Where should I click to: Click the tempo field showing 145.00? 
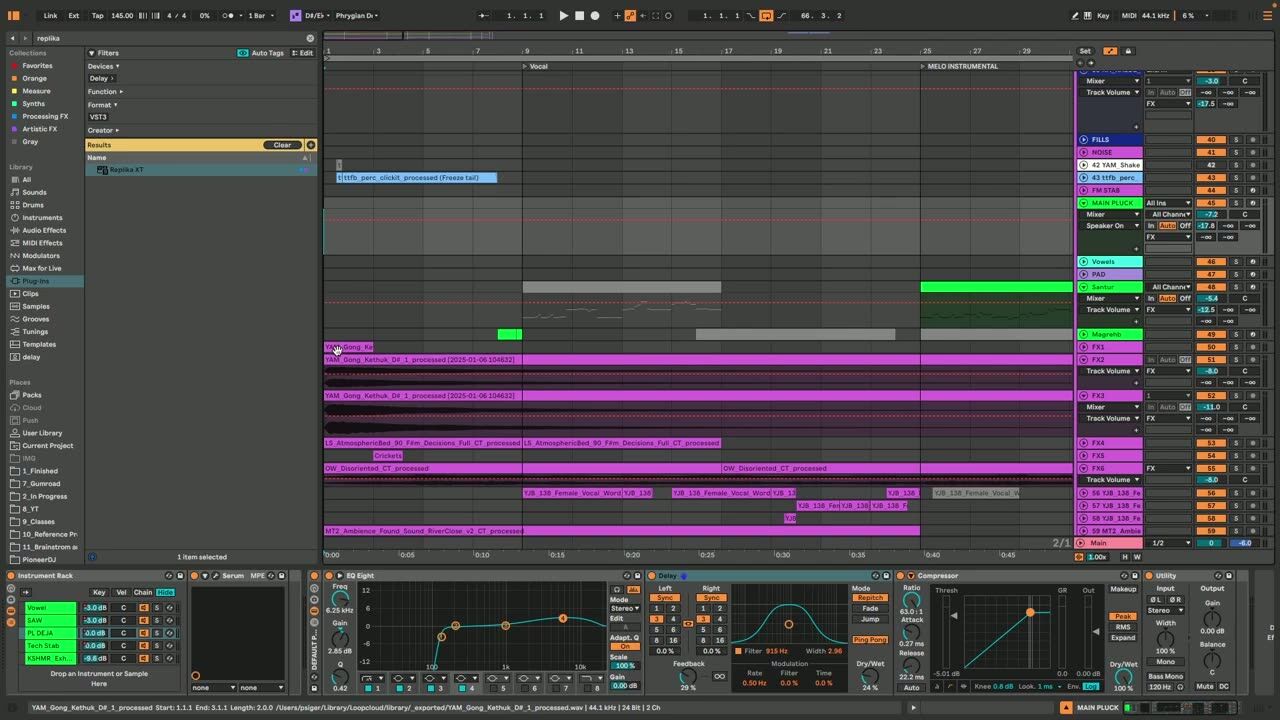122,16
